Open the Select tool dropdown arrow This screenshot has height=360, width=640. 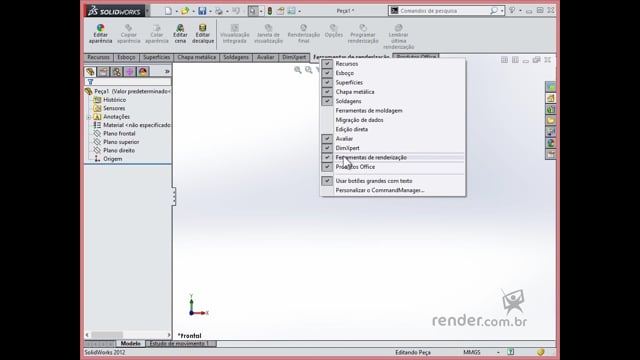click(261, 11)
